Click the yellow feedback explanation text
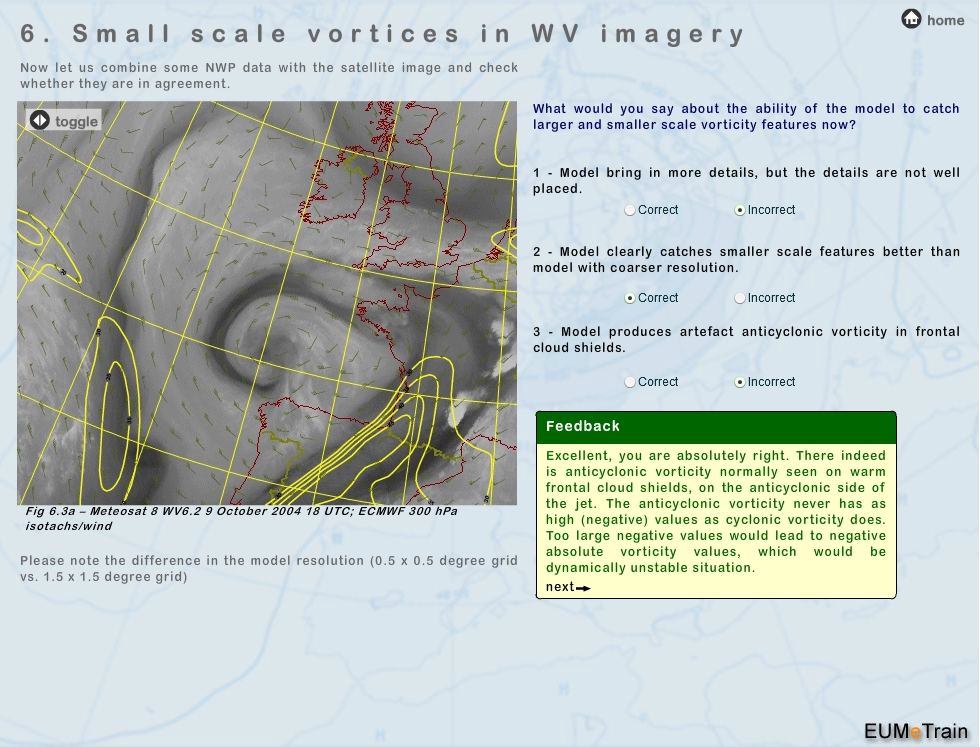 (x=716, y=512)
